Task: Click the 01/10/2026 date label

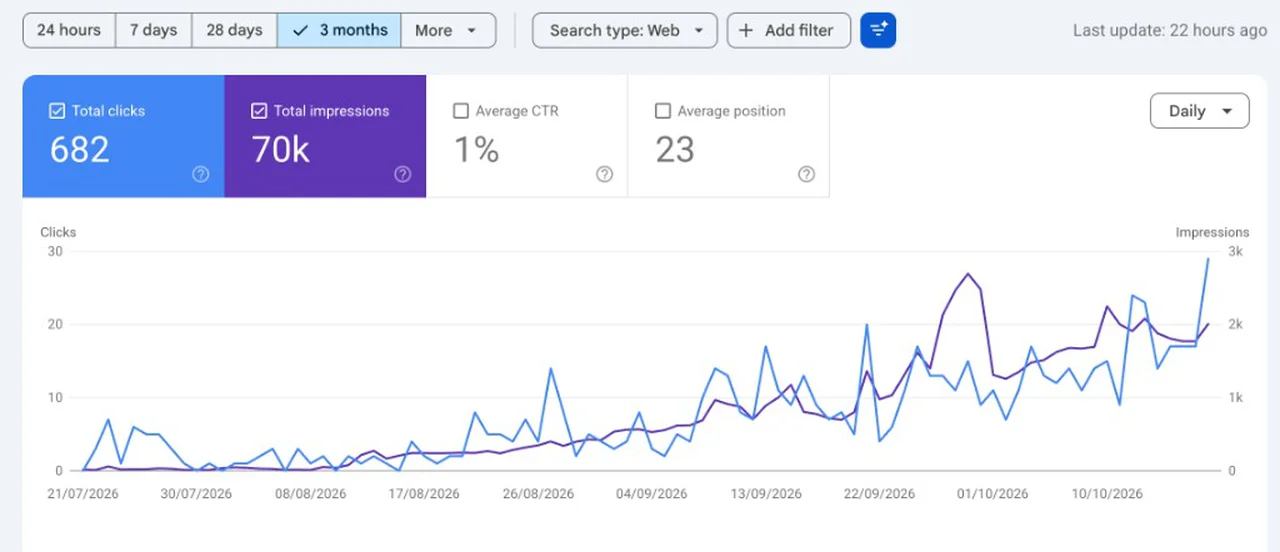Action: pyautogui.click(x=993, y=494)
